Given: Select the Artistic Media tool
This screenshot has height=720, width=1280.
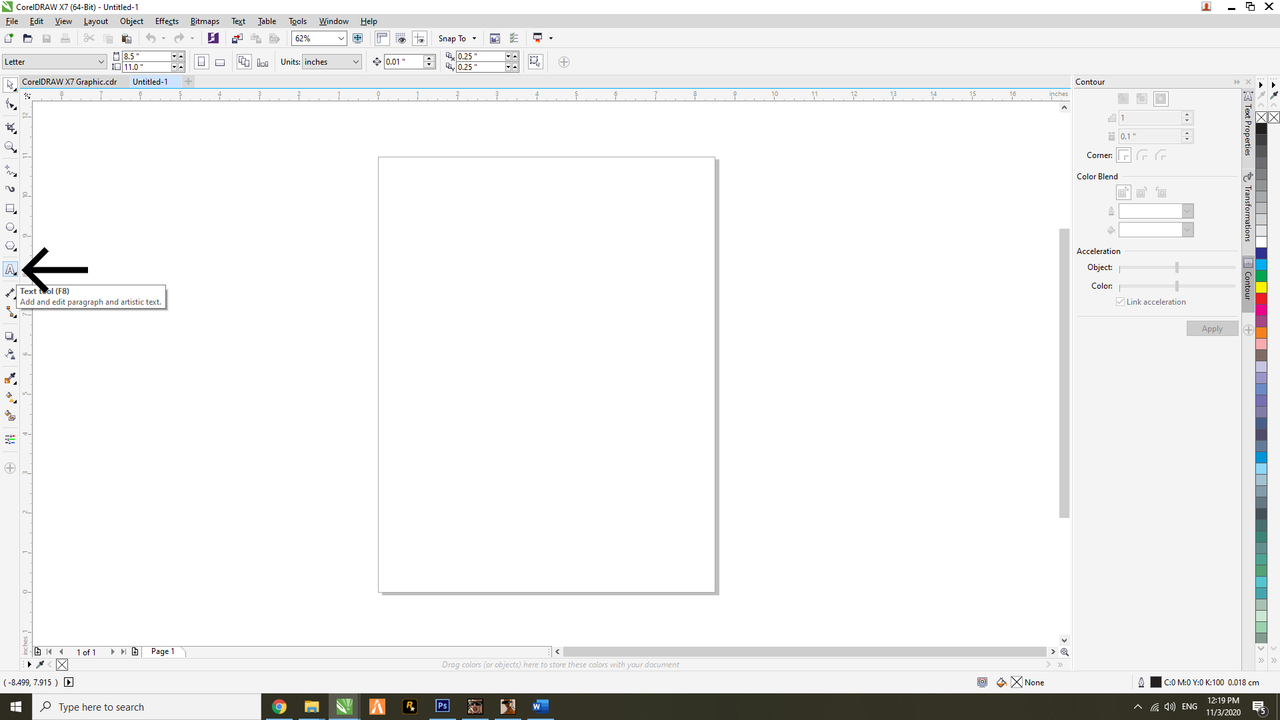Looking at the screenshot, I should point(10,189).
